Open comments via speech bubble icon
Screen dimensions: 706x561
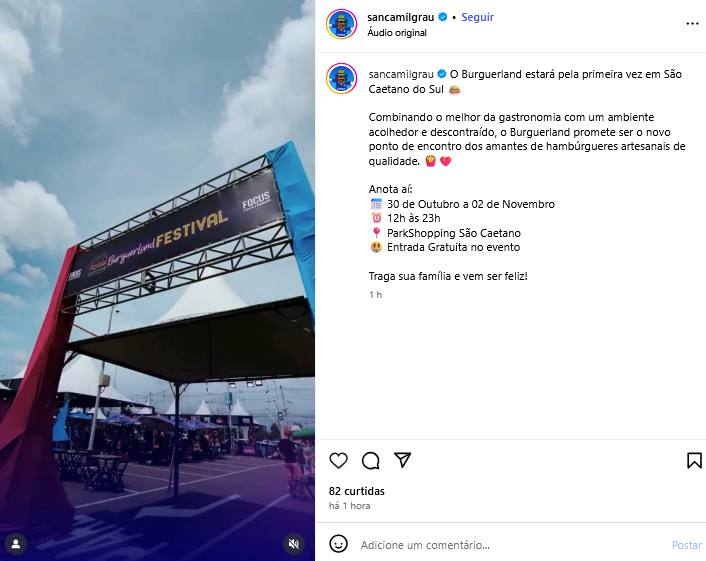pyautogui.click(x=371, y=461)
